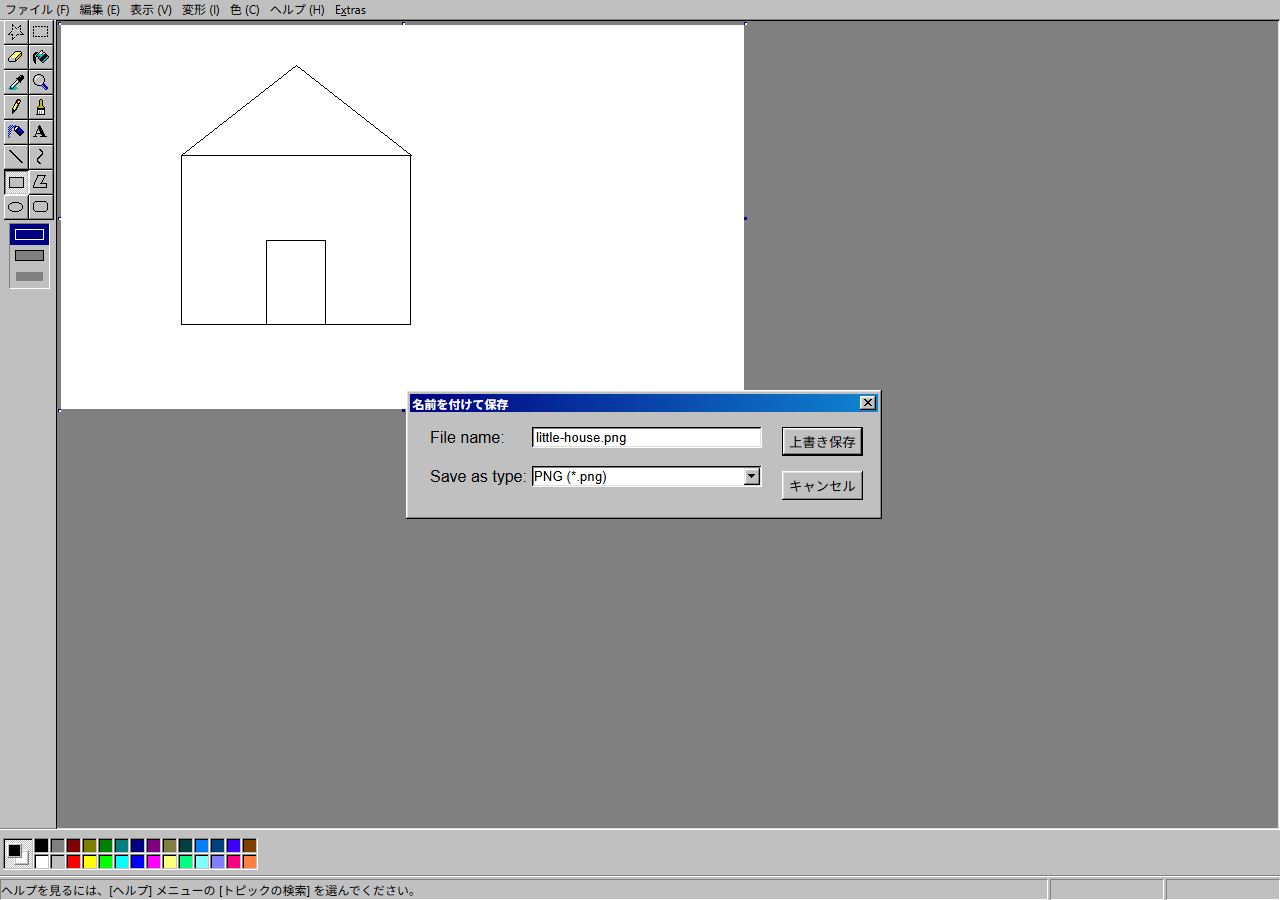
Task: Open the 表示 (V) menu
Action: pyautogui.click(x=151, y=10)
